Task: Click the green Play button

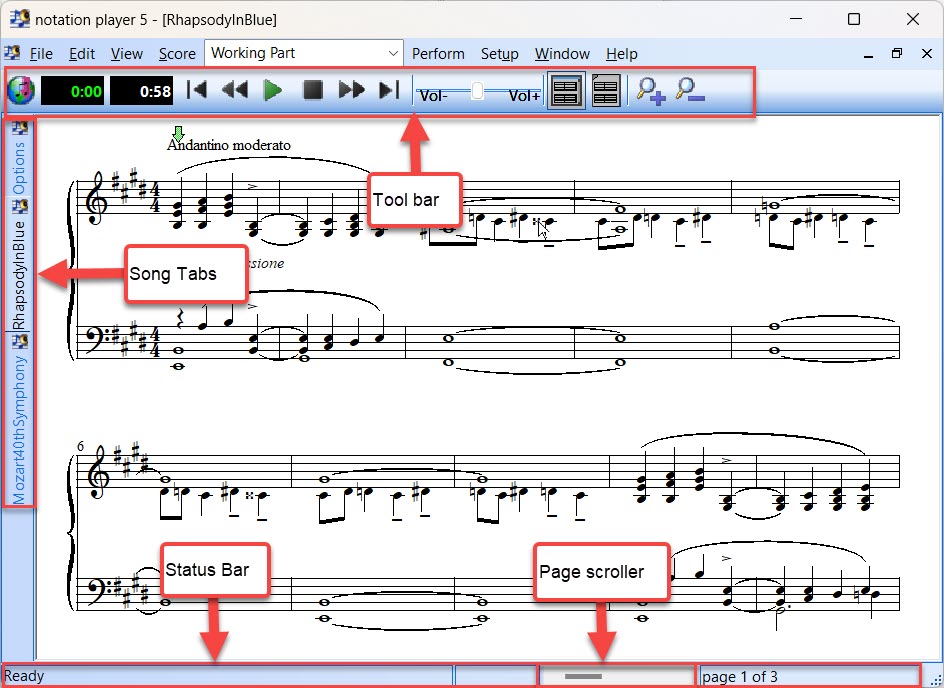Action: tap(273, 91)
